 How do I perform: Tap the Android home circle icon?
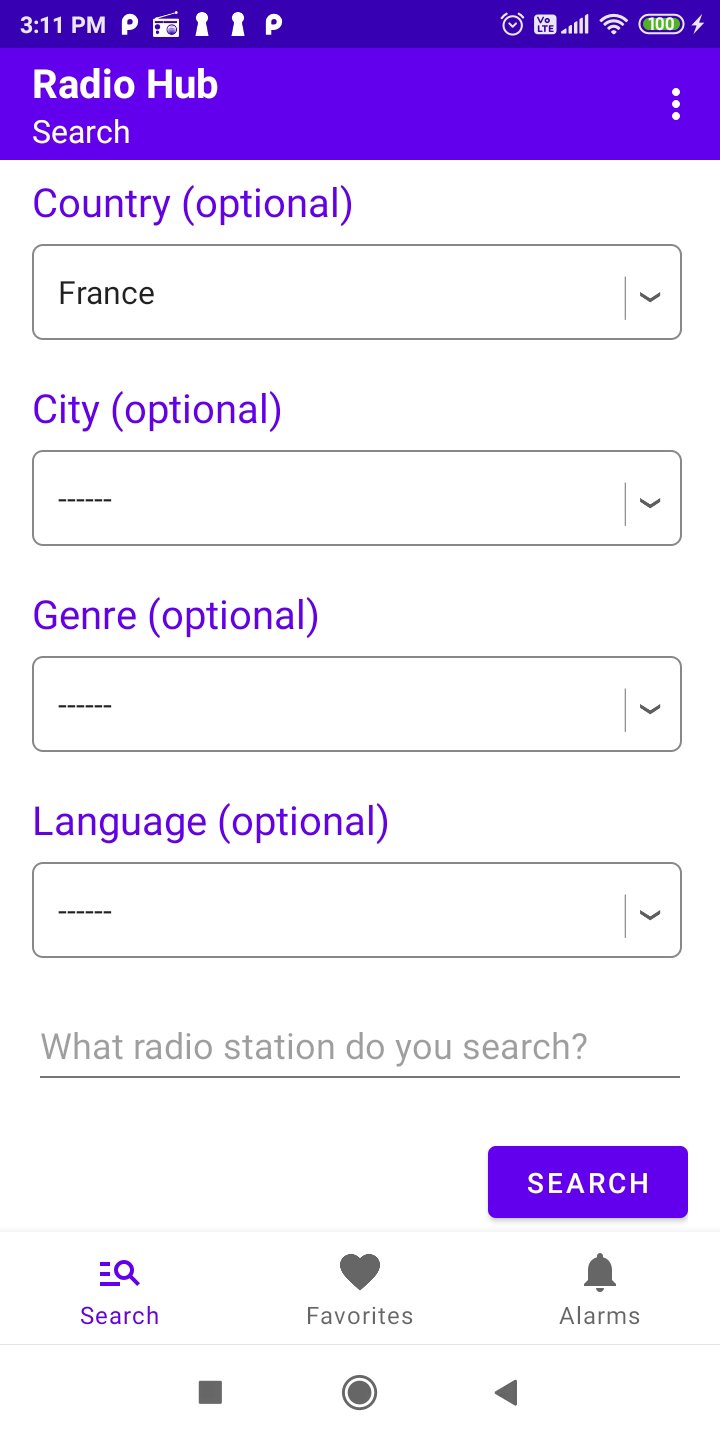point(359,1392)
